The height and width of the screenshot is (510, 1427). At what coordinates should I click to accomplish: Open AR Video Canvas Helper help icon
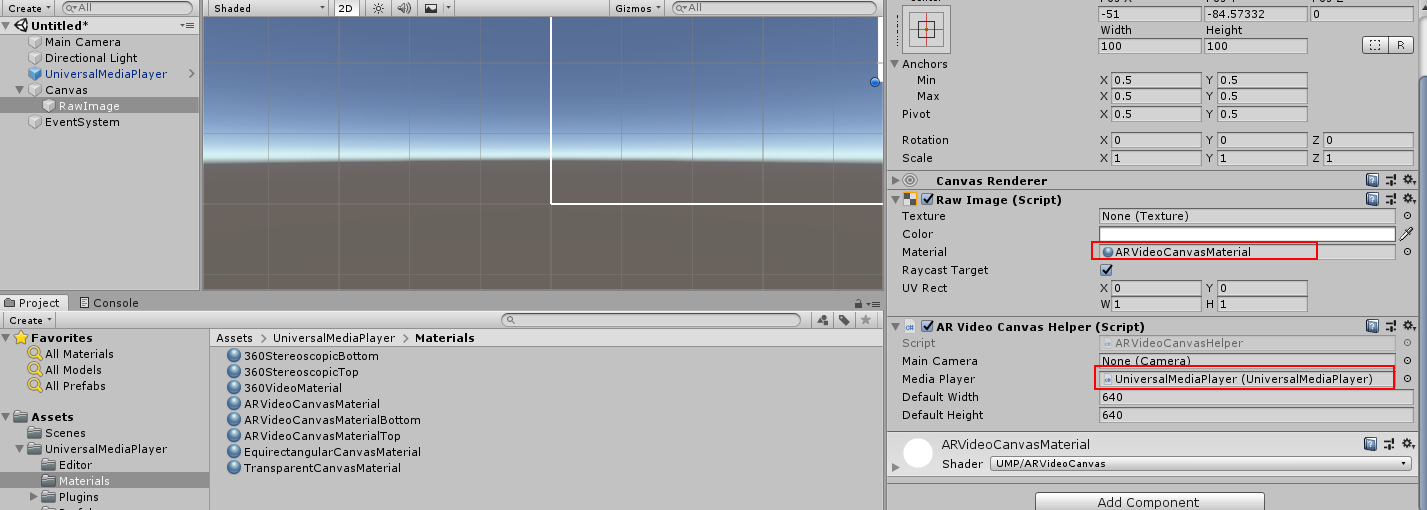1373,326
